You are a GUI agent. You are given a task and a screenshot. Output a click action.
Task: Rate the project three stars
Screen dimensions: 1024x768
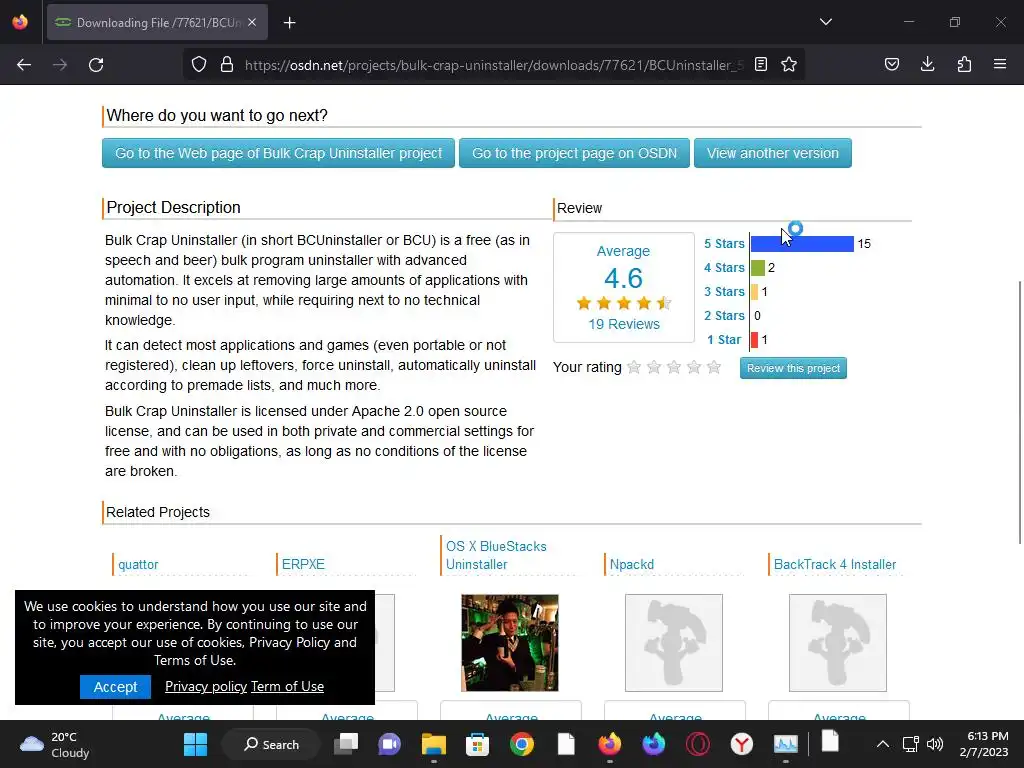[x=674, y=367]
